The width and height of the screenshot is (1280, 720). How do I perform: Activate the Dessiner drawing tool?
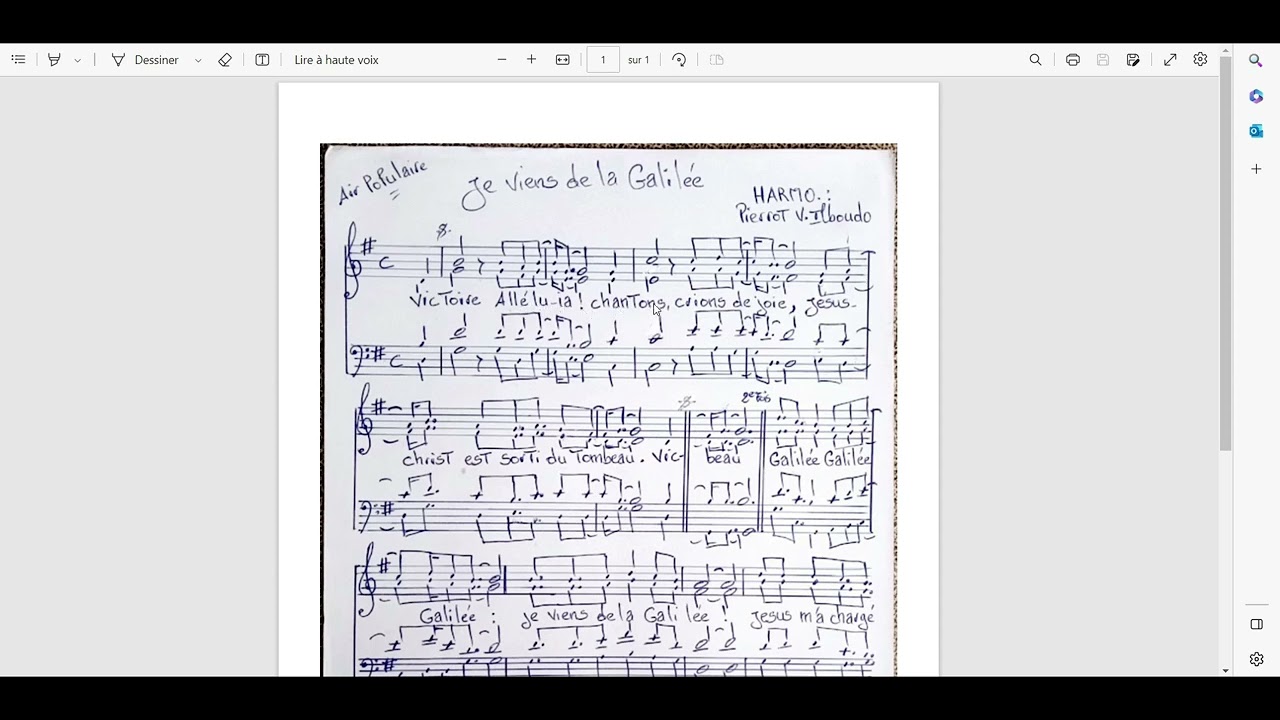[145, 60]
